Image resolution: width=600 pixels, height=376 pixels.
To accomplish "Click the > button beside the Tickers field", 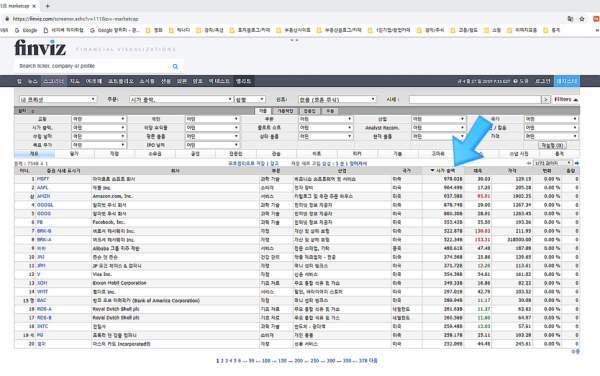I will 546,99.
